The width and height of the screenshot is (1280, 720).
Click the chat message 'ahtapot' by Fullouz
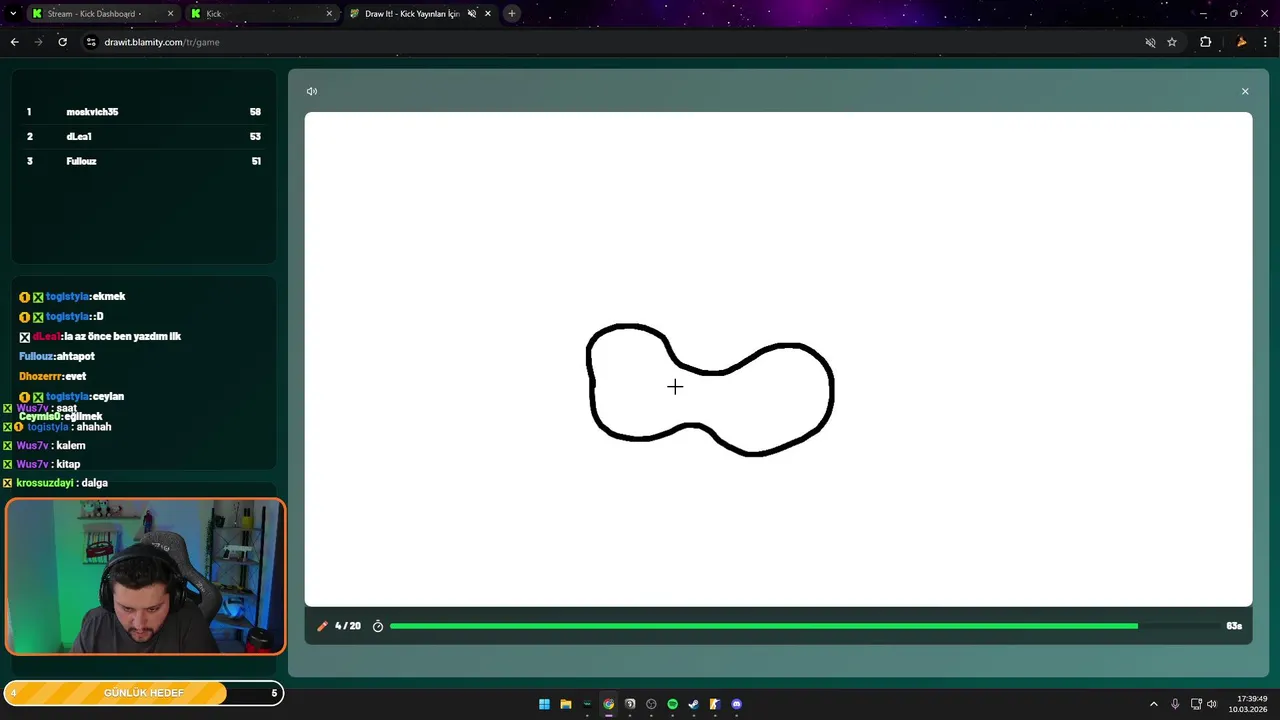coord(76,357)
